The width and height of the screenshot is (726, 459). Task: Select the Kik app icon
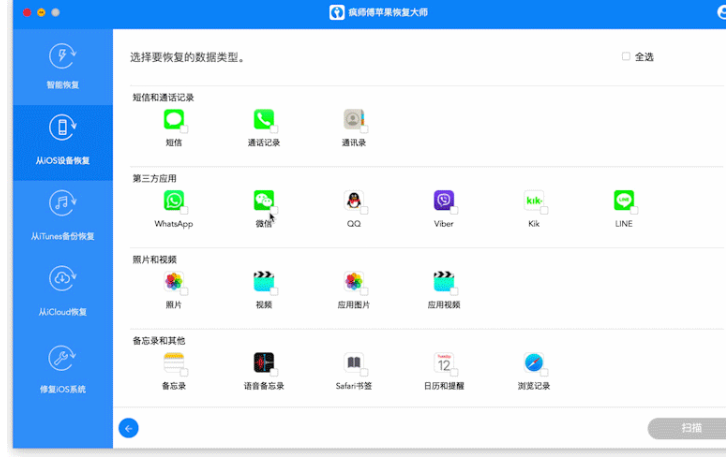point(533,201)
